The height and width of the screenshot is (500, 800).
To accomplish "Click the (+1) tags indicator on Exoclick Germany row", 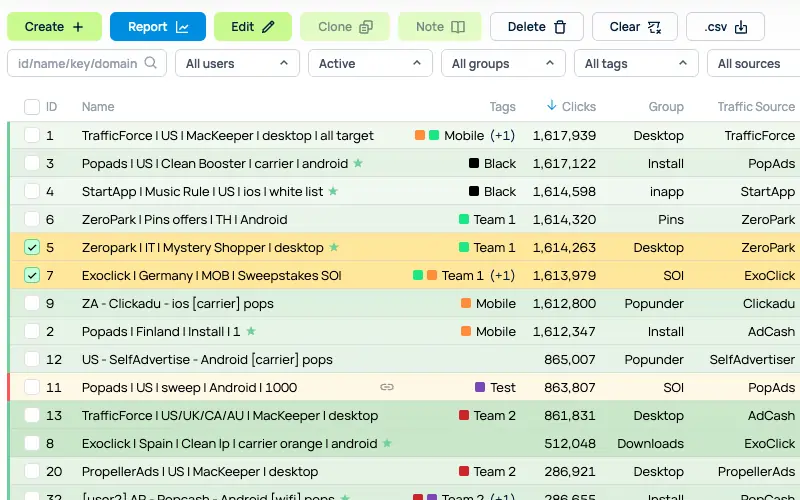I will click(x=503, y=276).
